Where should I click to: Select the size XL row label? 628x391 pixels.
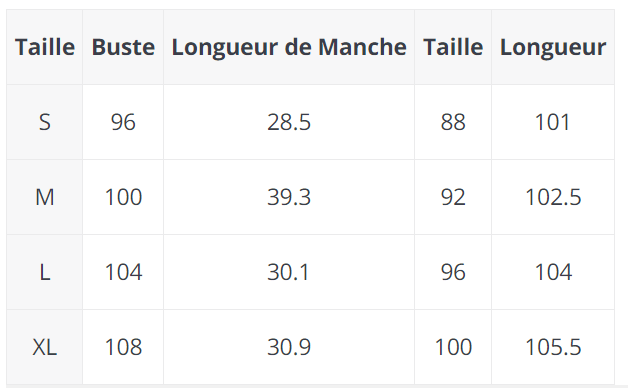coord(44,347)
